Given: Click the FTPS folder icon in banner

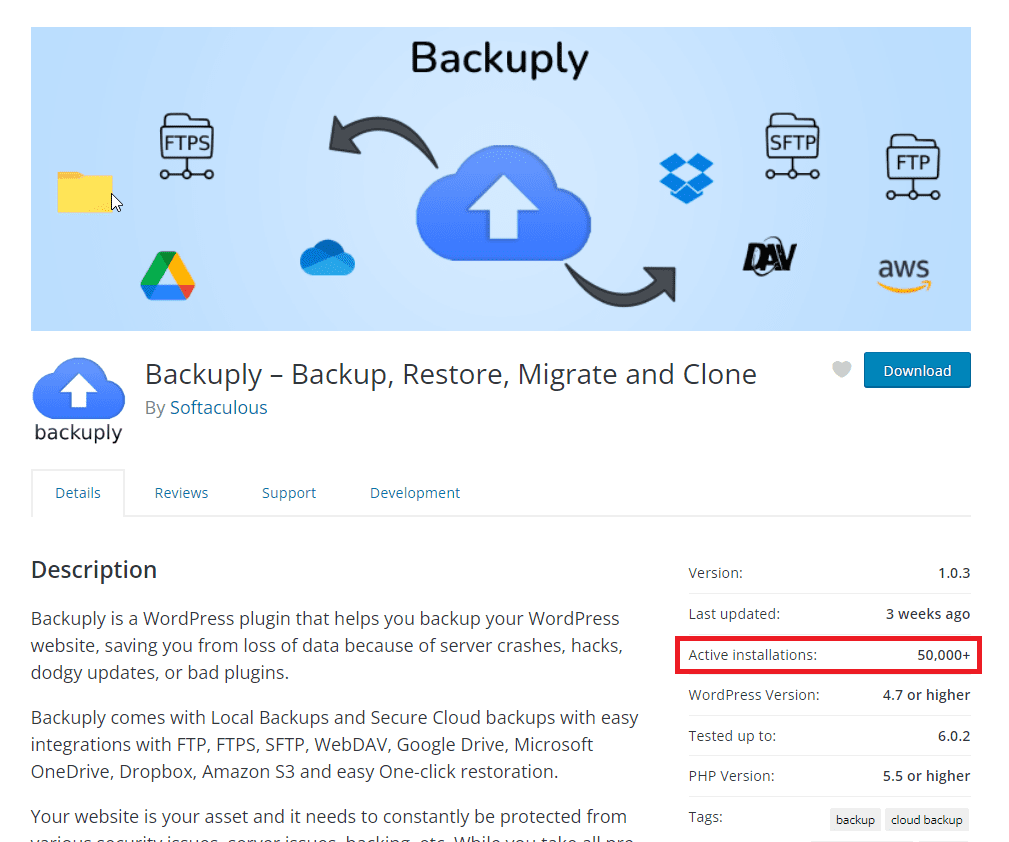Looking at the screenshot, I should point(186,147).
